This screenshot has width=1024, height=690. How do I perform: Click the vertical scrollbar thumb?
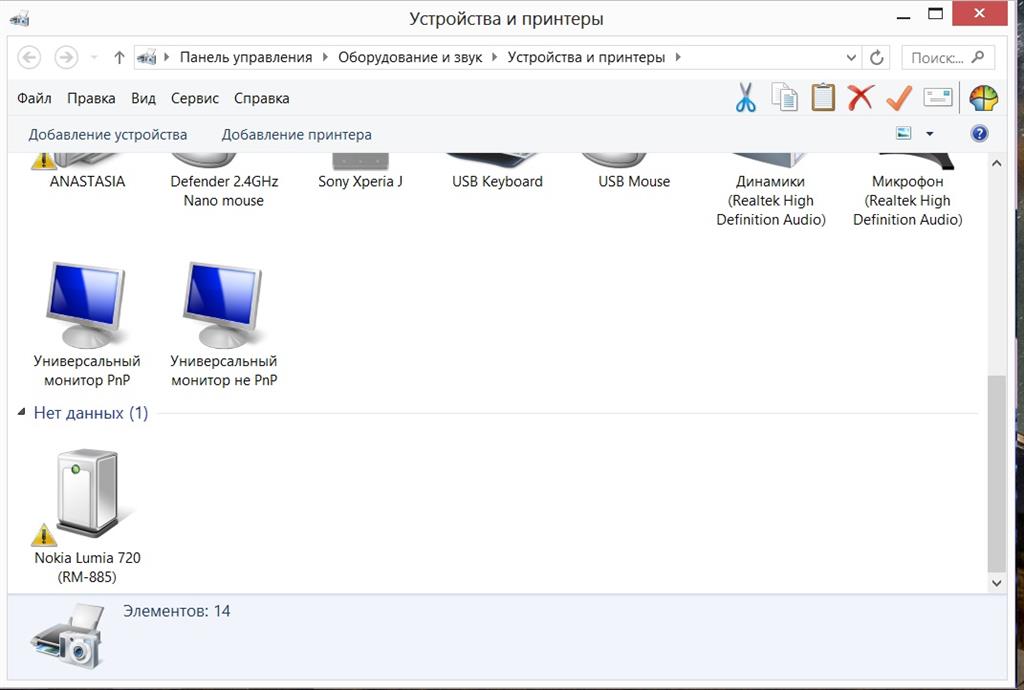(x=996, y=473)
